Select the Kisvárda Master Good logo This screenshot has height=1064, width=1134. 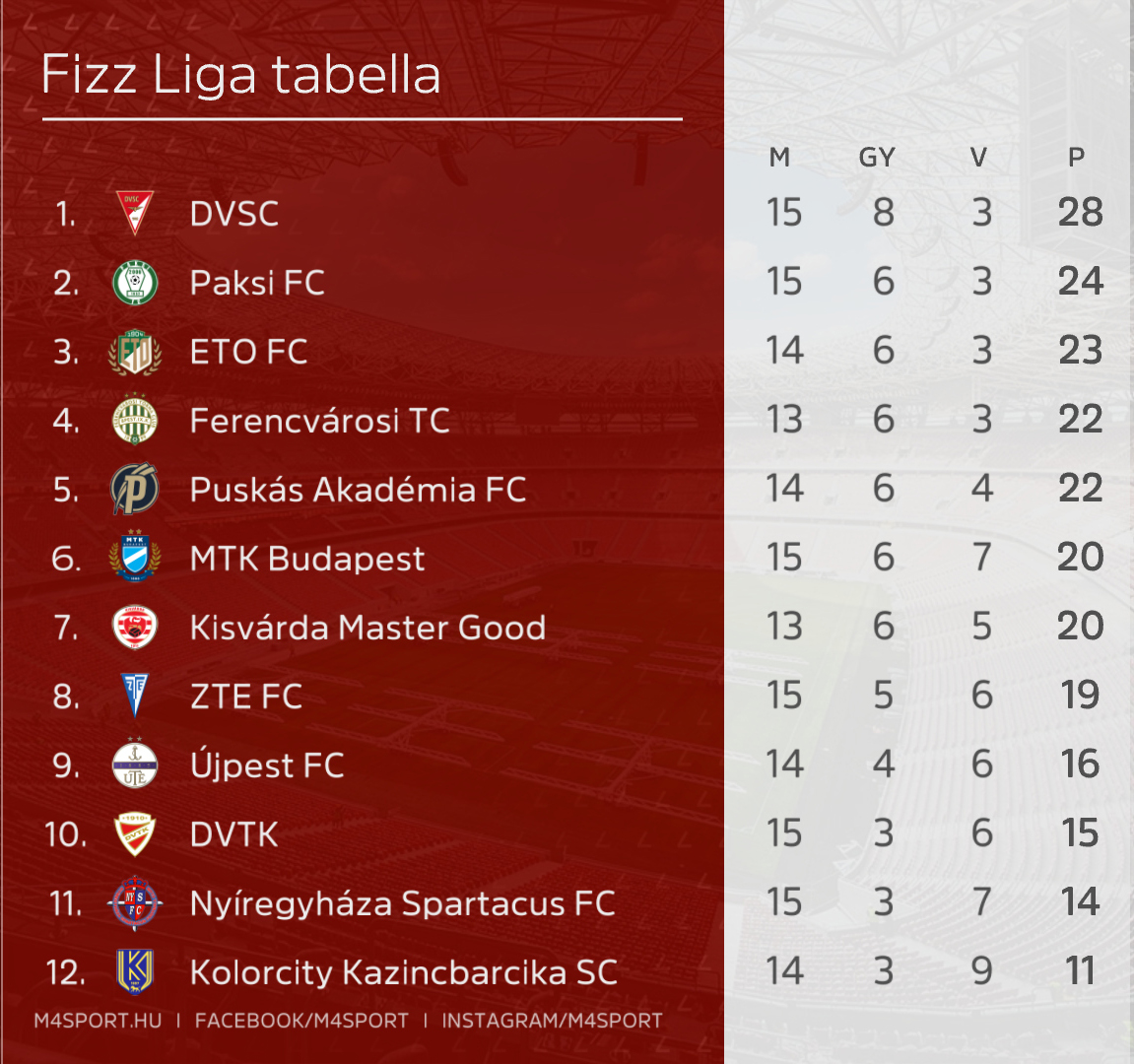pyautogui.click(x=135, y=628)
